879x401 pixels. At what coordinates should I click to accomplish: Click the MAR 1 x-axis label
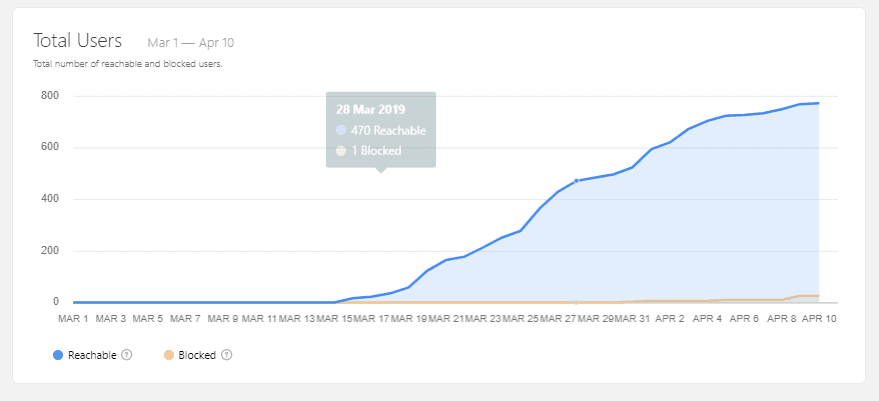coord(74,319)
